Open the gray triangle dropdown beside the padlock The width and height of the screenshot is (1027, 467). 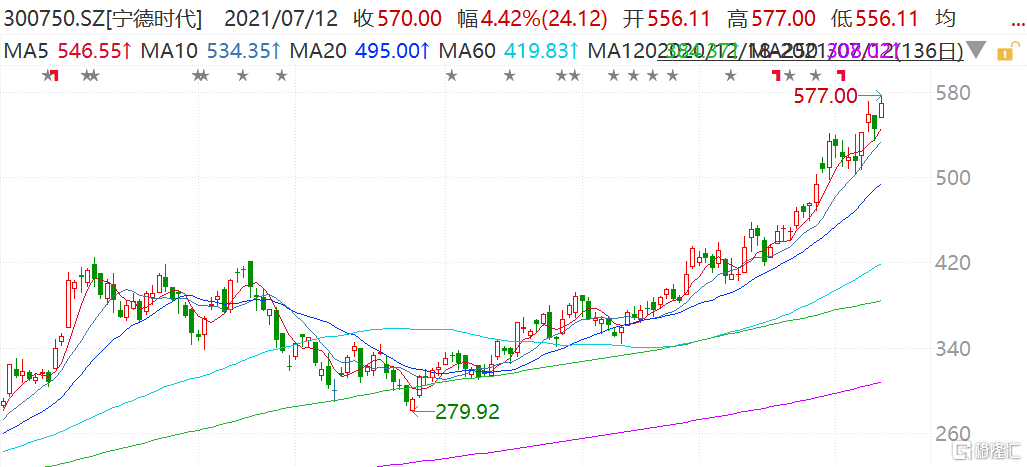point(977,50)
